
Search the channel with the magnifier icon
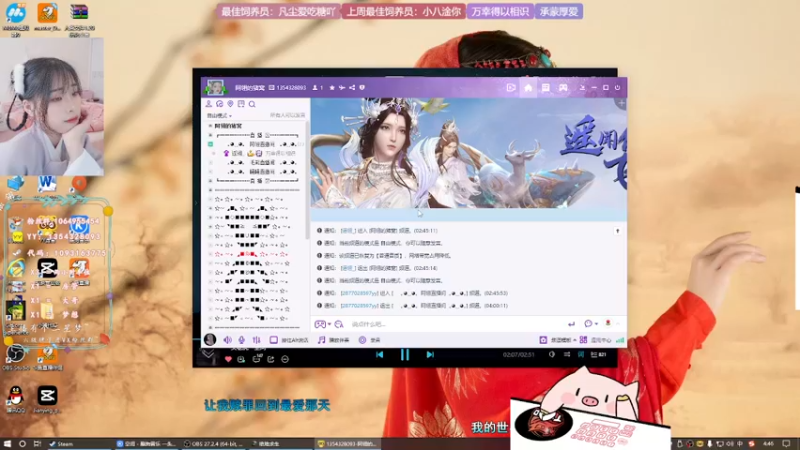252,104
